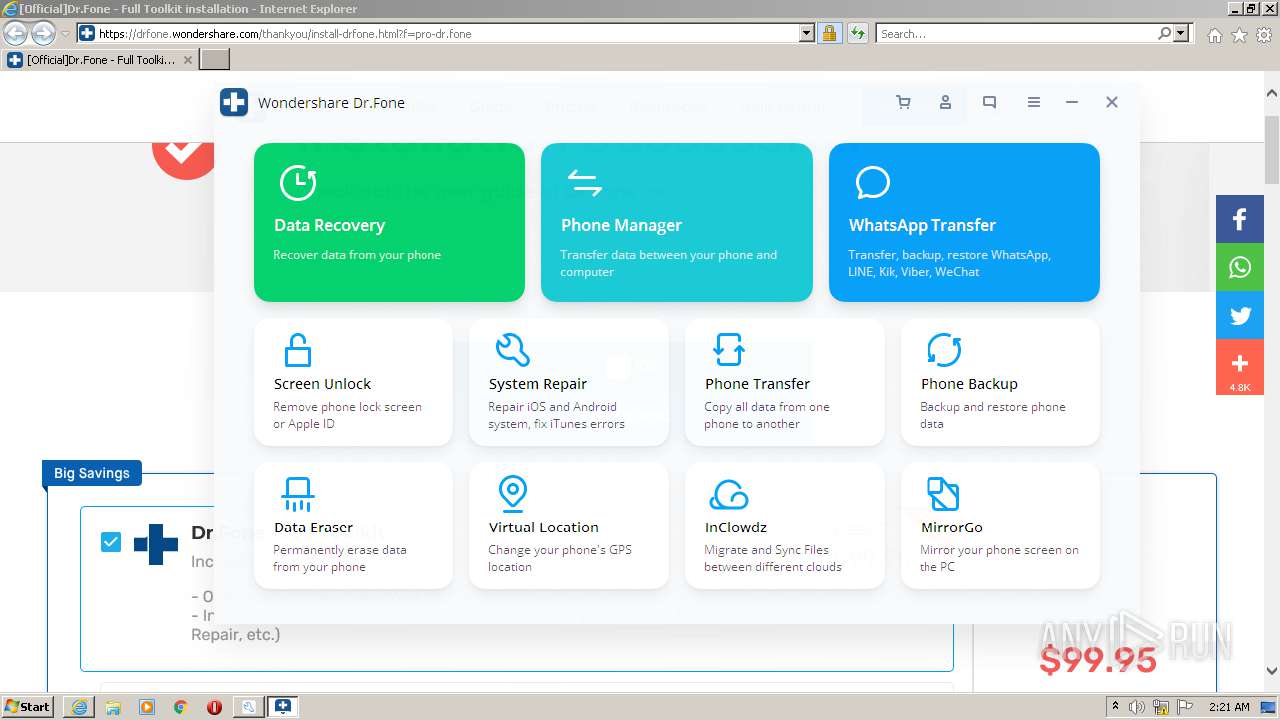This screenshot has width=1280, height=720.
Task: Share page via WhatsApp sidebar button
Action: coord(1240,268)
